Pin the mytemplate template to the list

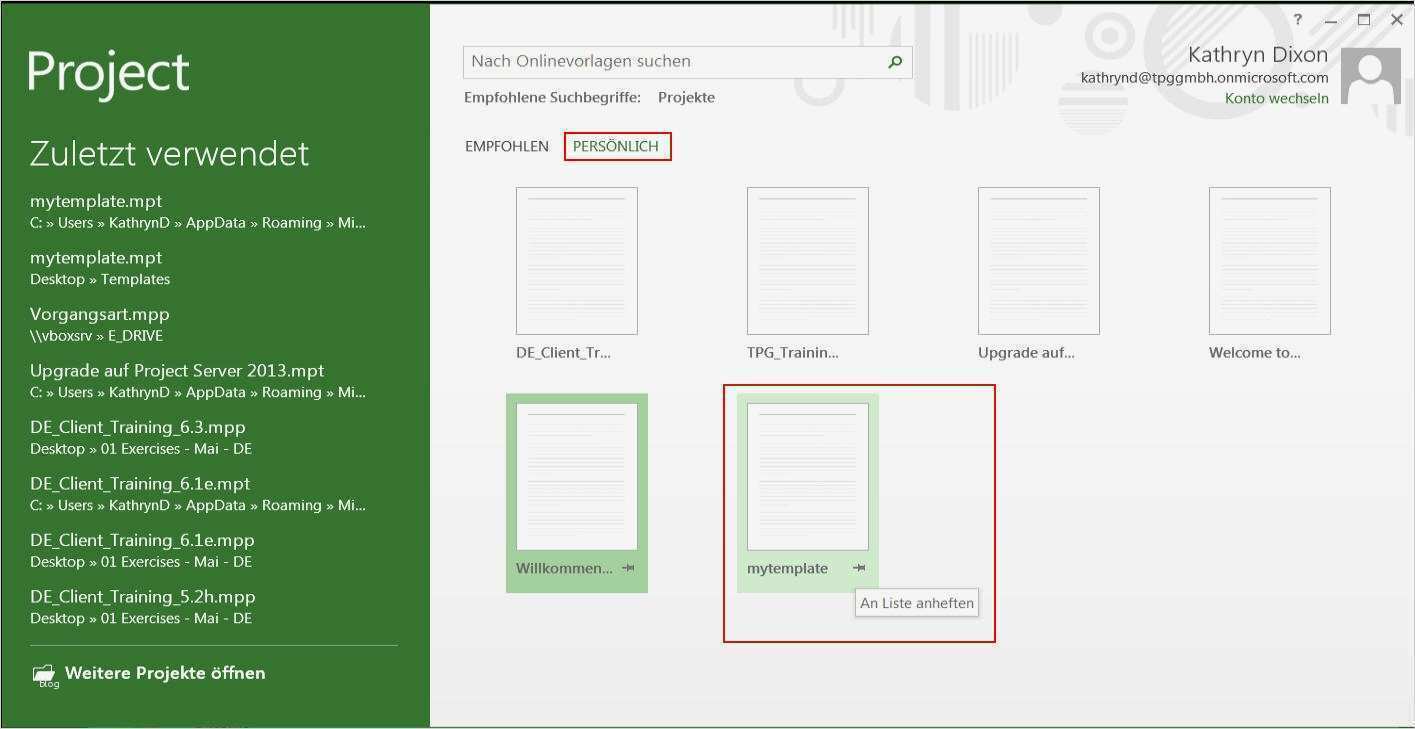point(858,568)
